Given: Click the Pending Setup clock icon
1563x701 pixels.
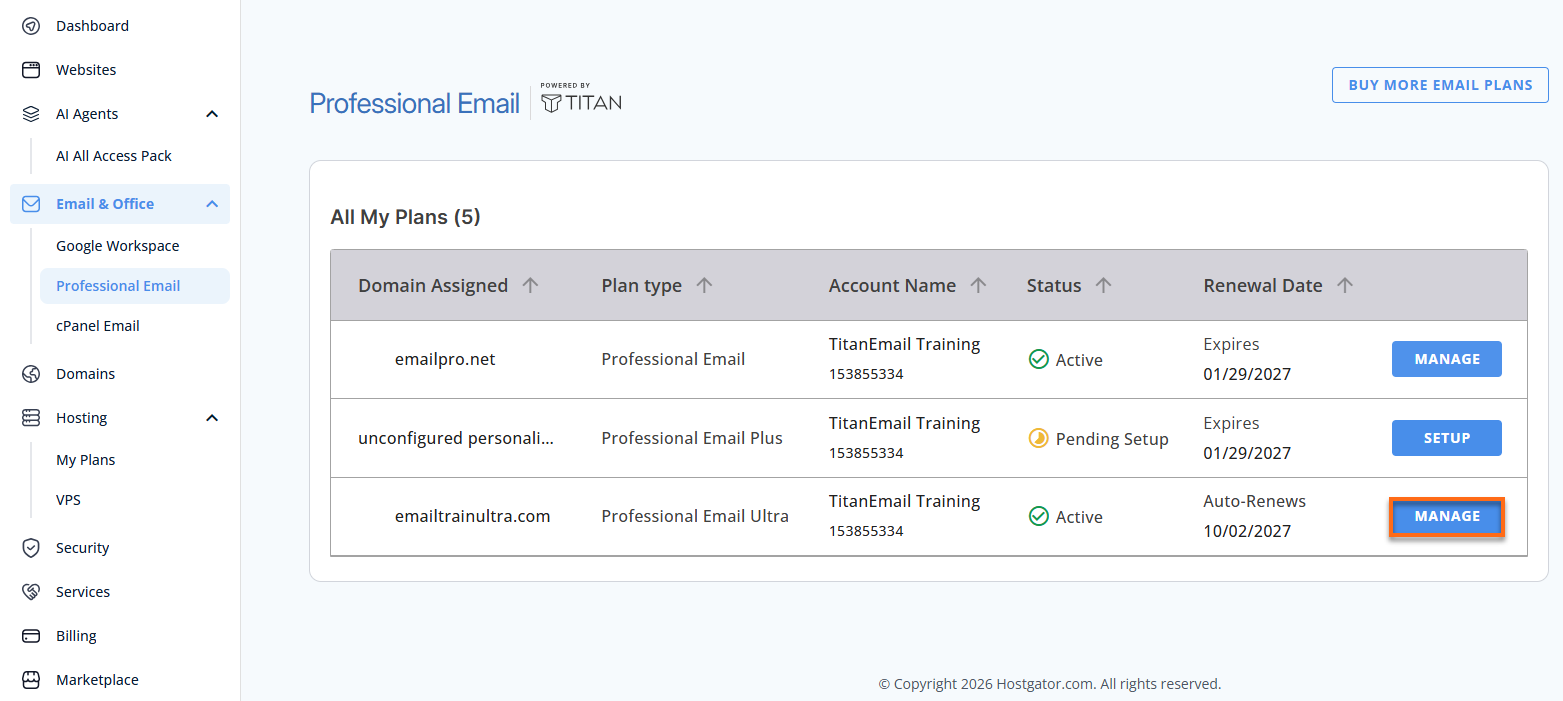Looking at the screenshot, I should (x=1038, y=438).
